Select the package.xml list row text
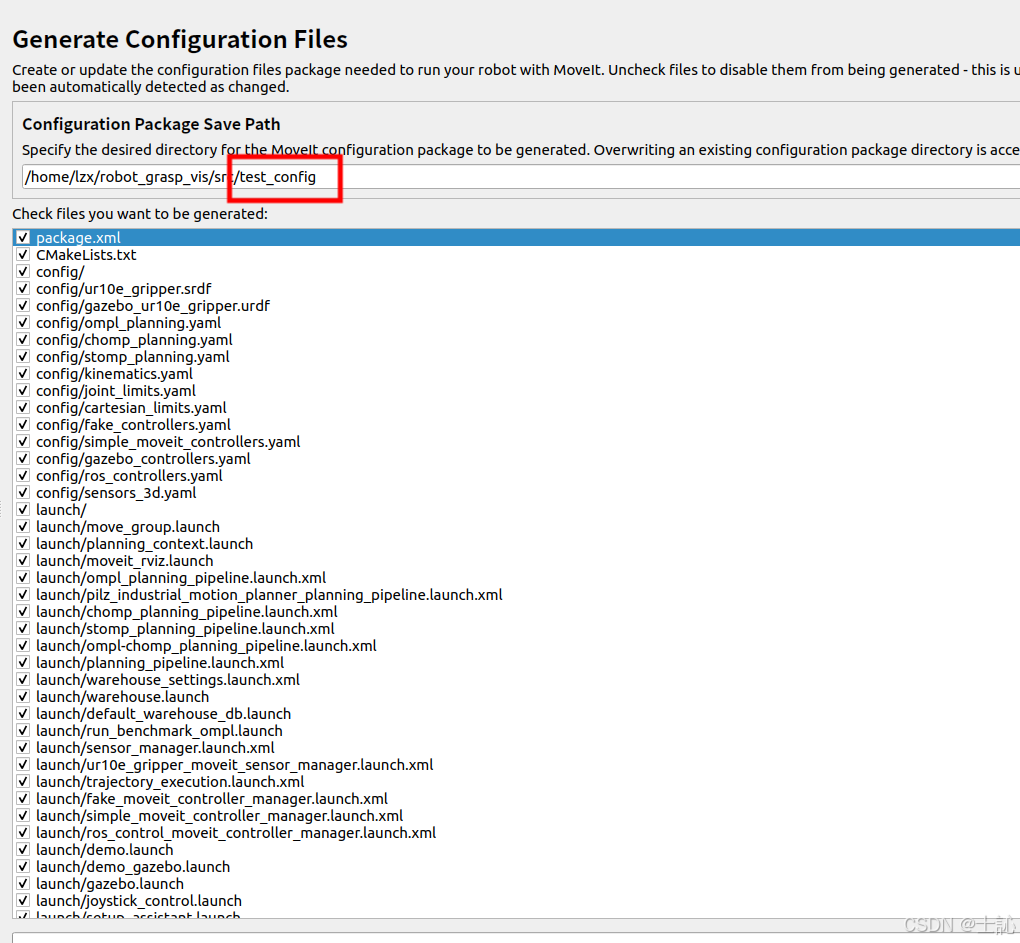Image resolution: width=1020 pixels, height=943 pixels. (x=78, y=237)
